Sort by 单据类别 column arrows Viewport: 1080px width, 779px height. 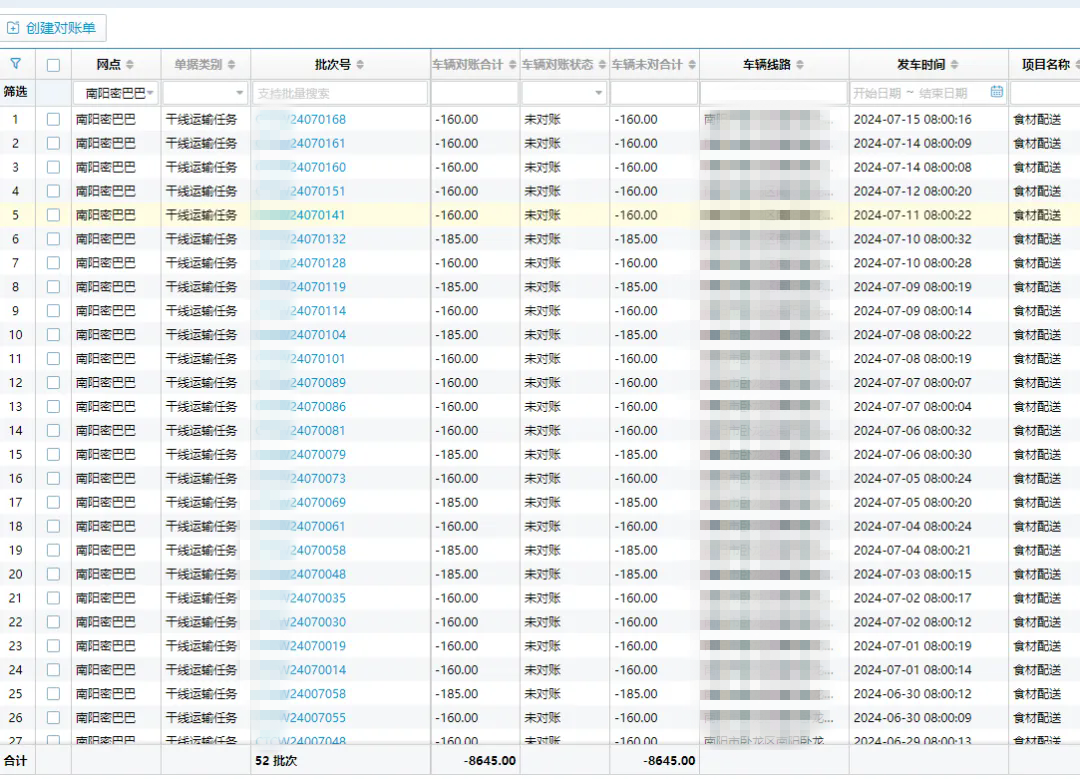(231, 65)
